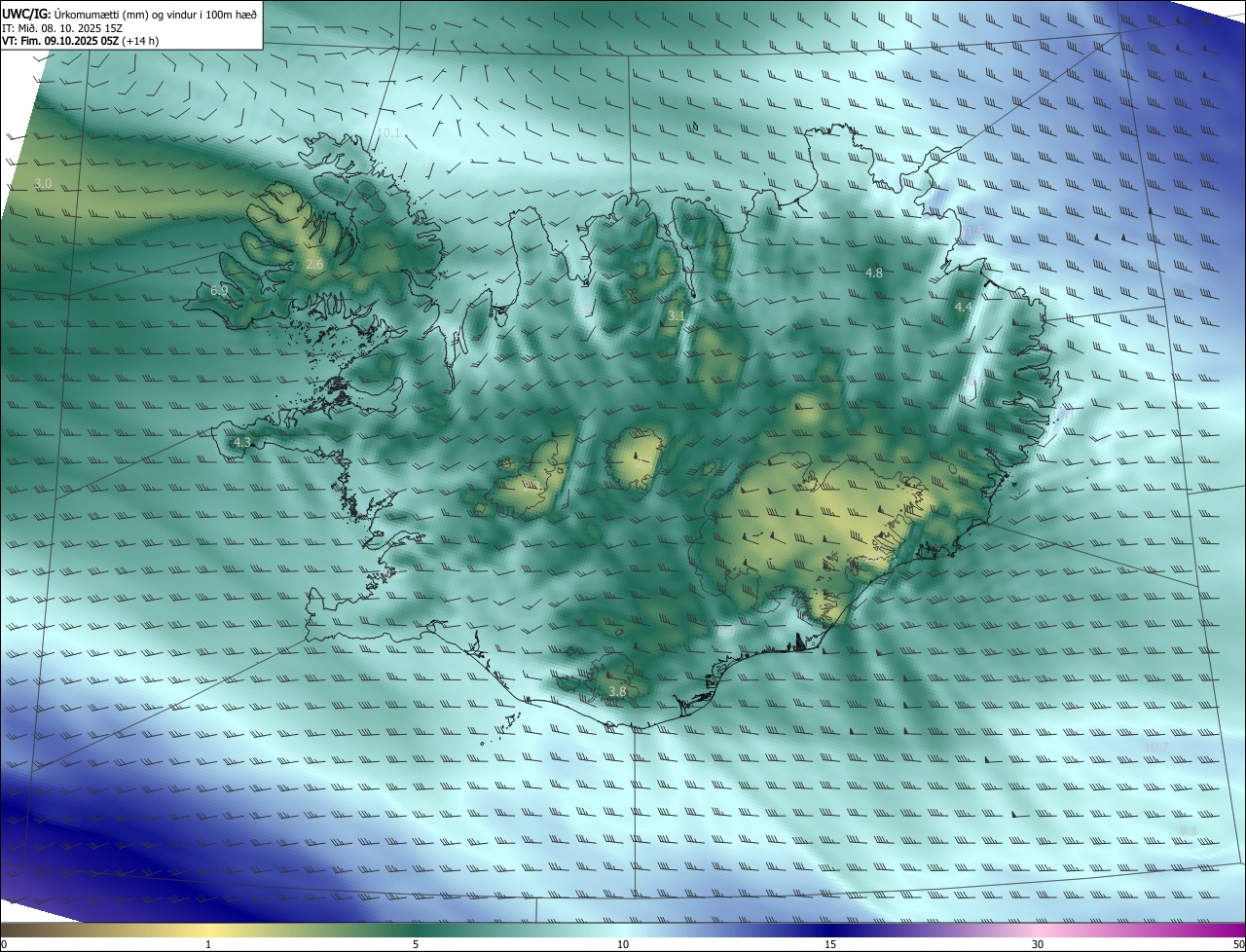Click the faint '9.1' value label

pyautogui.click(x=1188, y=829)
